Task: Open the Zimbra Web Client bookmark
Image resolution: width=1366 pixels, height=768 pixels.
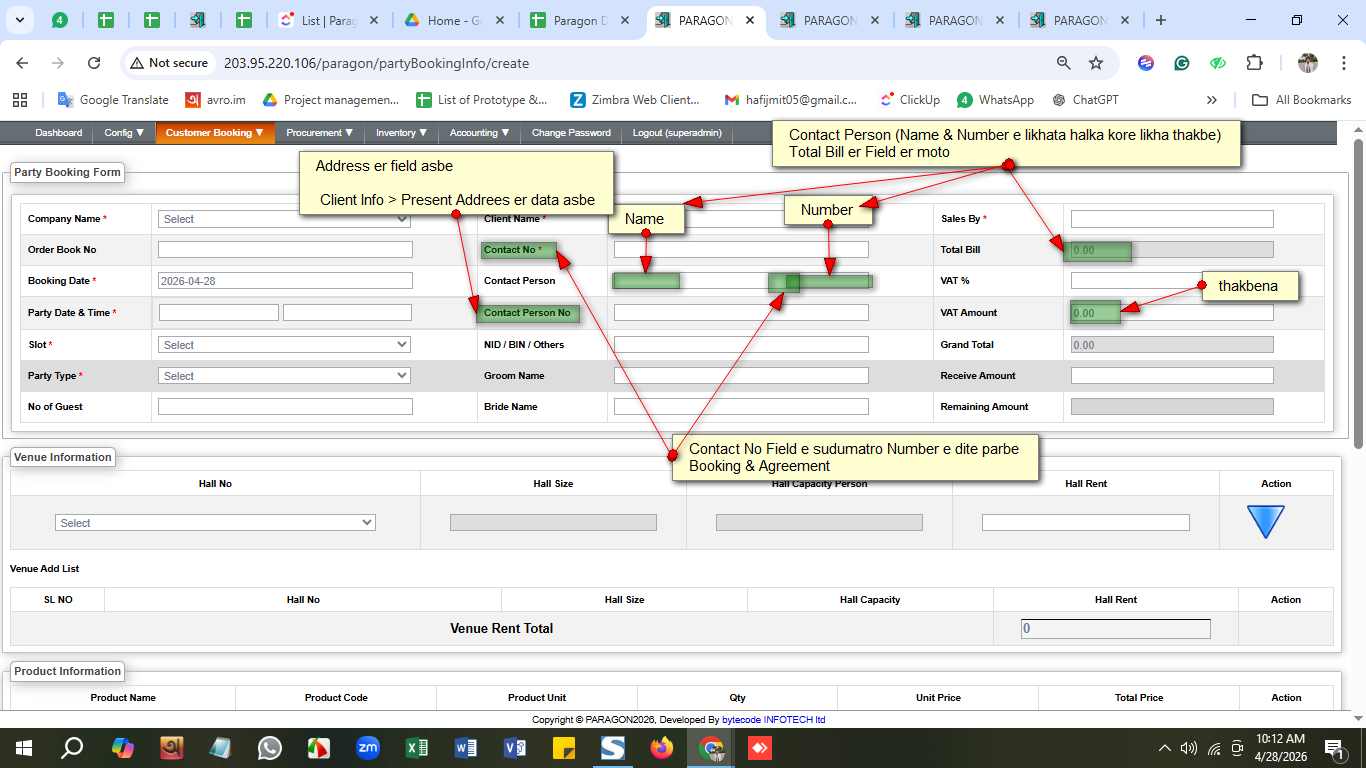Action: [x=635, y=100]
